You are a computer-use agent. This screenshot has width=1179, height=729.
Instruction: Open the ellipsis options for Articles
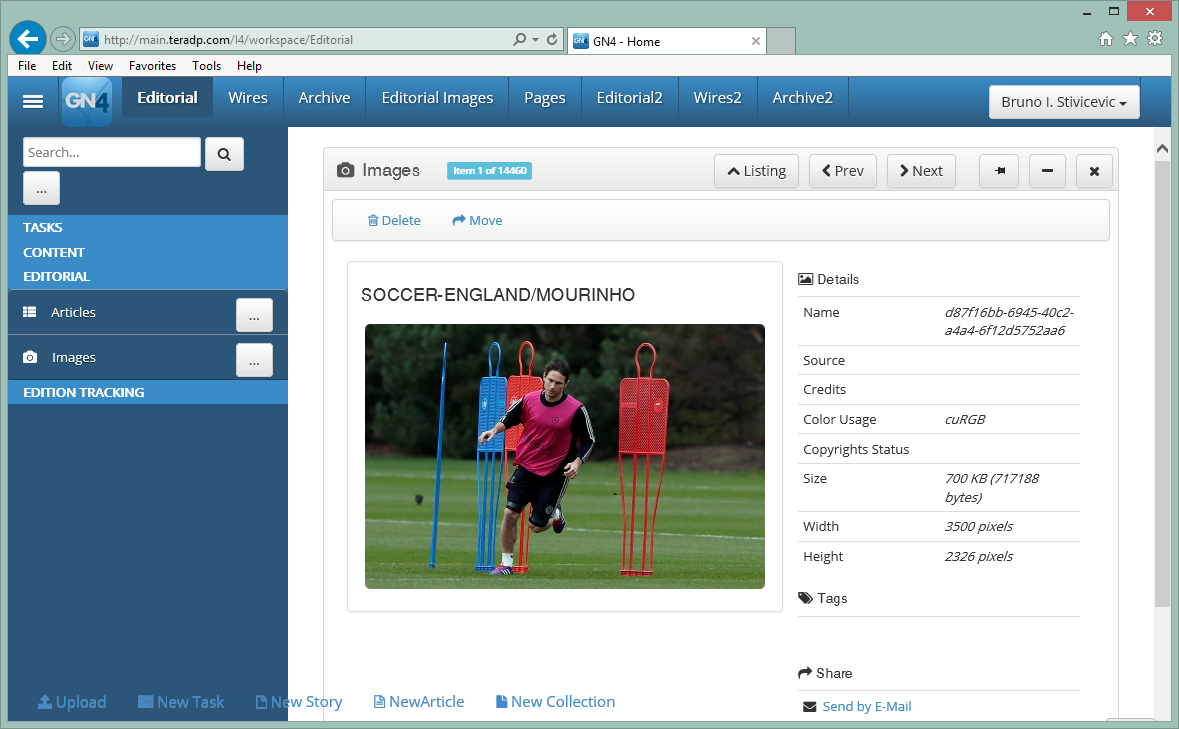(x=254, y=315)
